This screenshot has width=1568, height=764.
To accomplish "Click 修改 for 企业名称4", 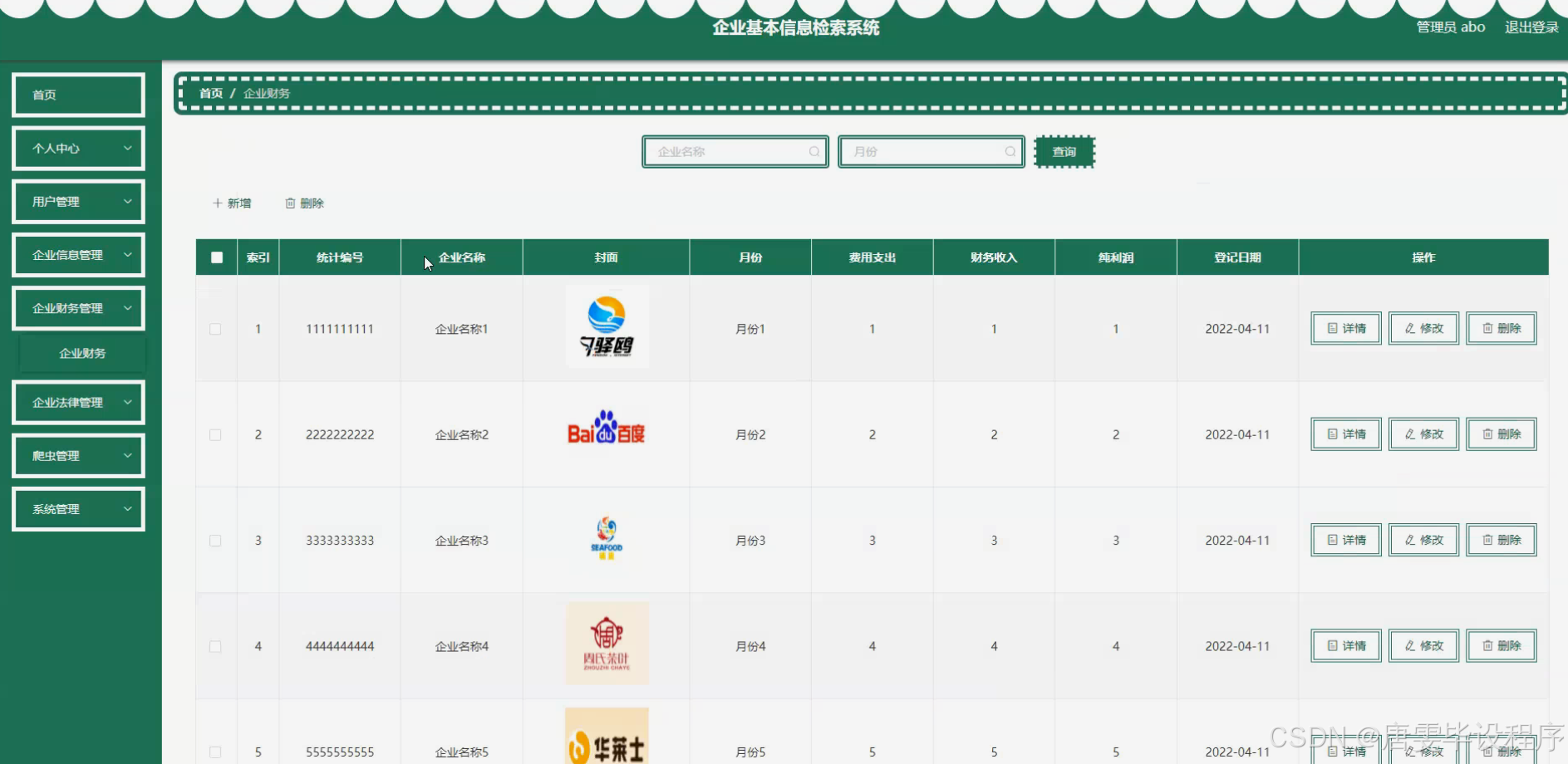I will click(x=1423, y=646).
